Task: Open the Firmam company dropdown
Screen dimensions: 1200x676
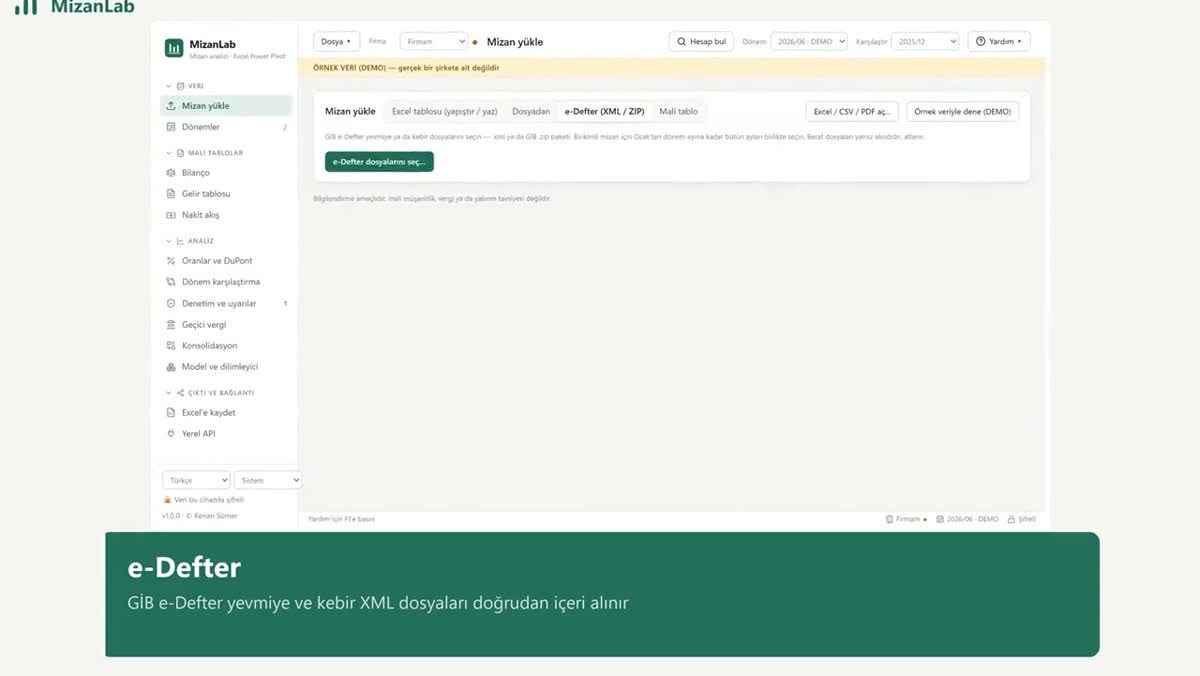Action: [434, 42]
